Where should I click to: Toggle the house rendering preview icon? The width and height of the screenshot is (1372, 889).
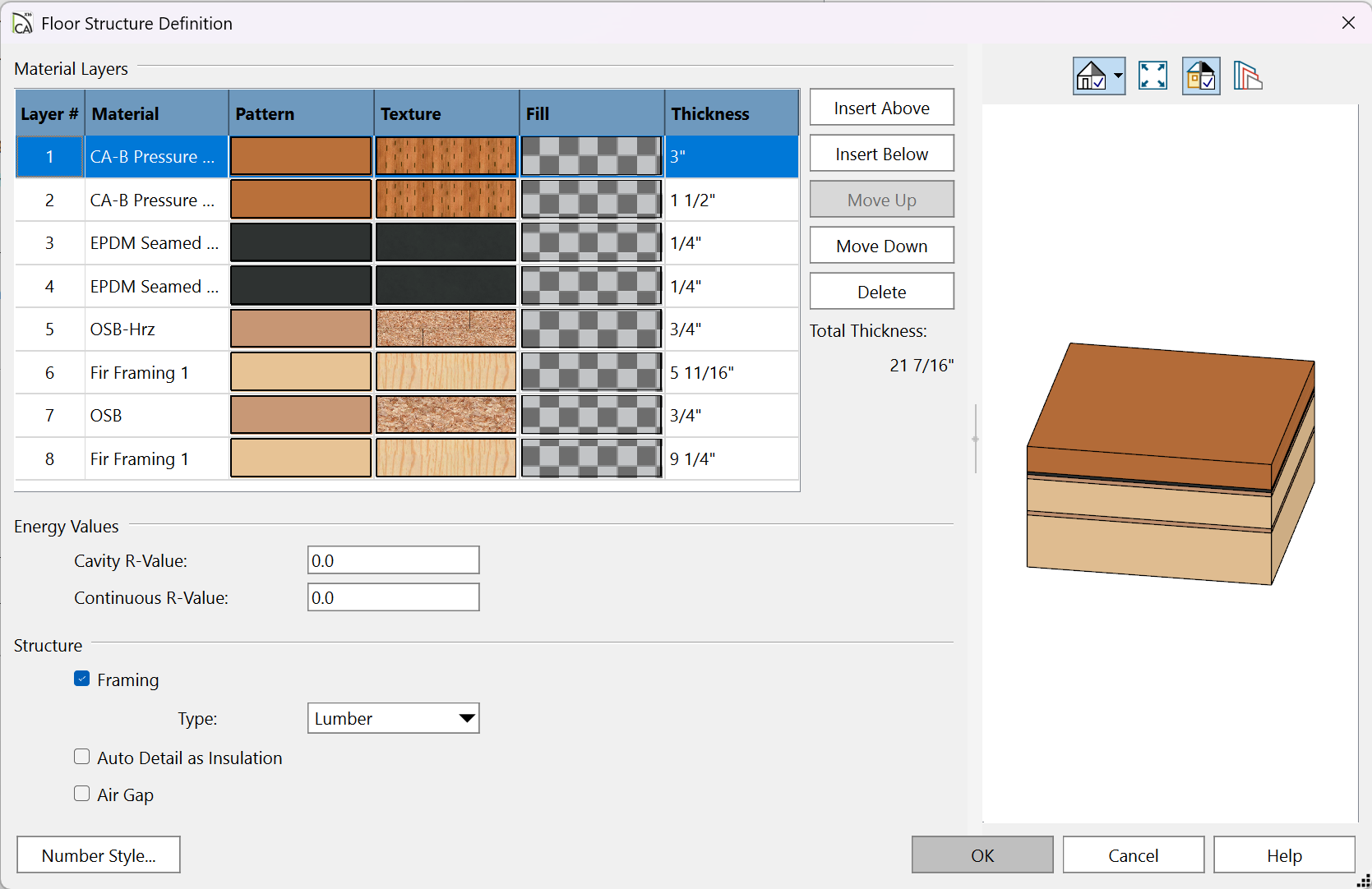[1091, 76]
